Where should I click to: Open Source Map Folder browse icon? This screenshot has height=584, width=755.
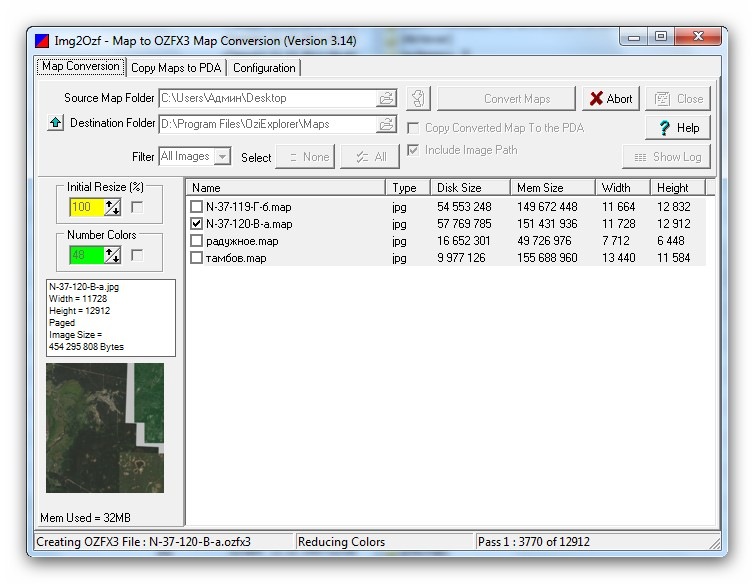(387, 98)
